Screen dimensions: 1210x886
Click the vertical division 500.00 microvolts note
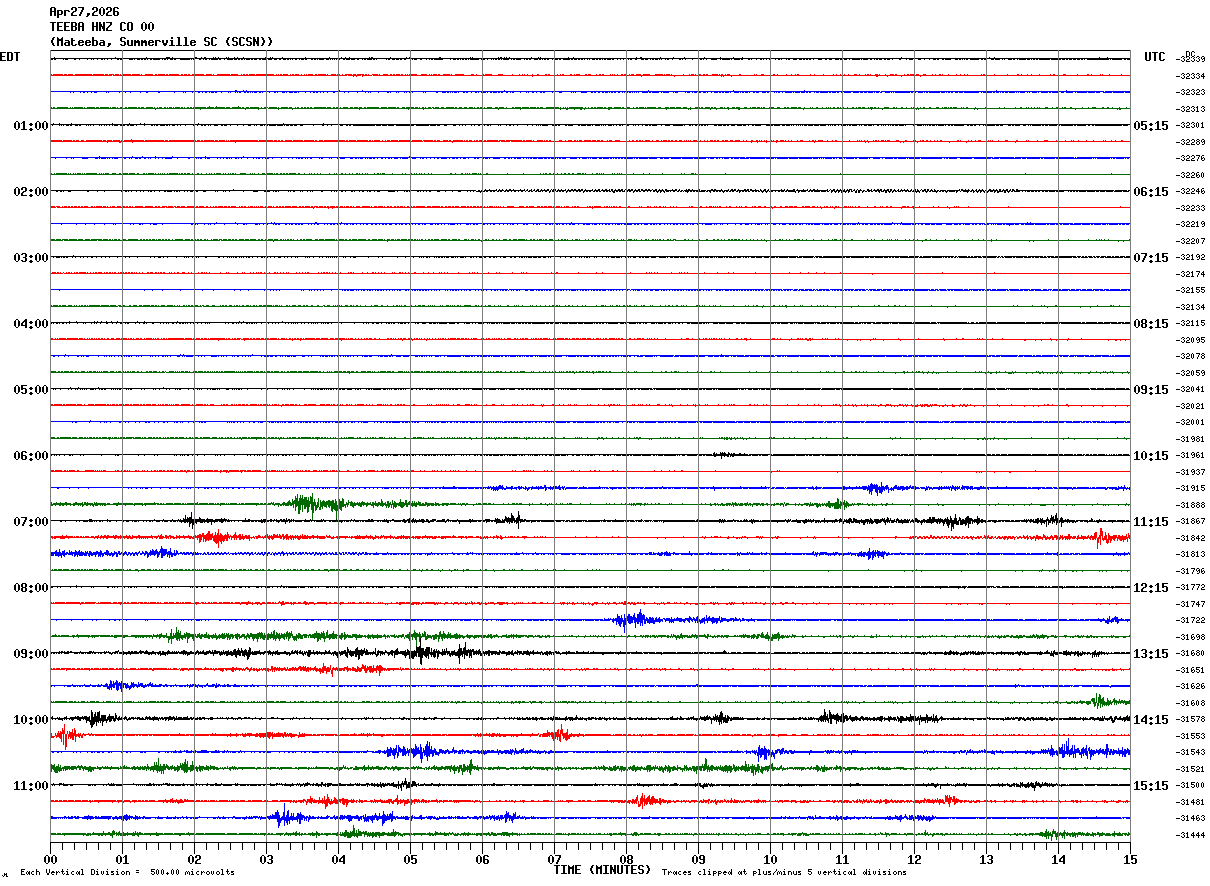pyautogui.click(x=128, y=873)
